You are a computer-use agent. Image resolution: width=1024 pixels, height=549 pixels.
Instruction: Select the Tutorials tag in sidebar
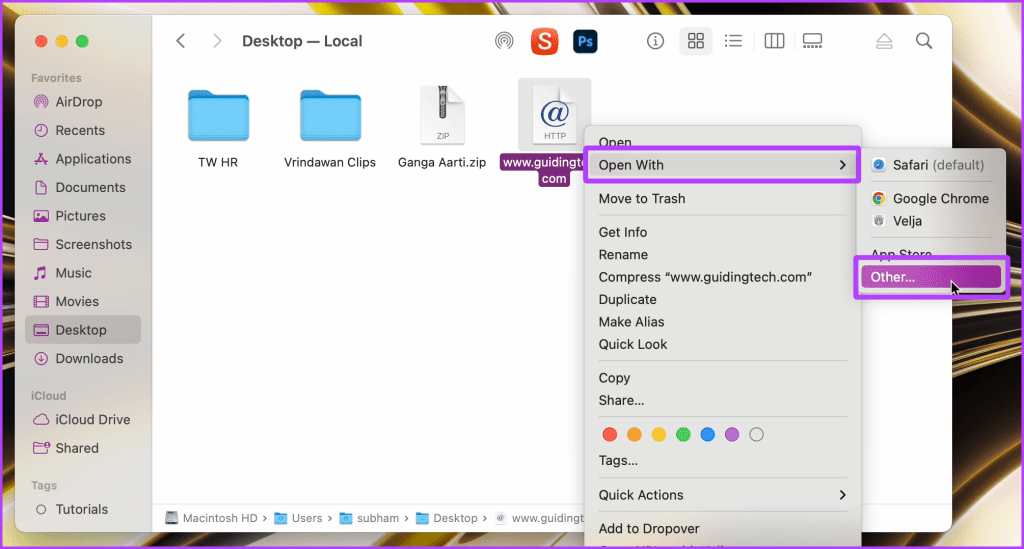[x=83, y=509]
